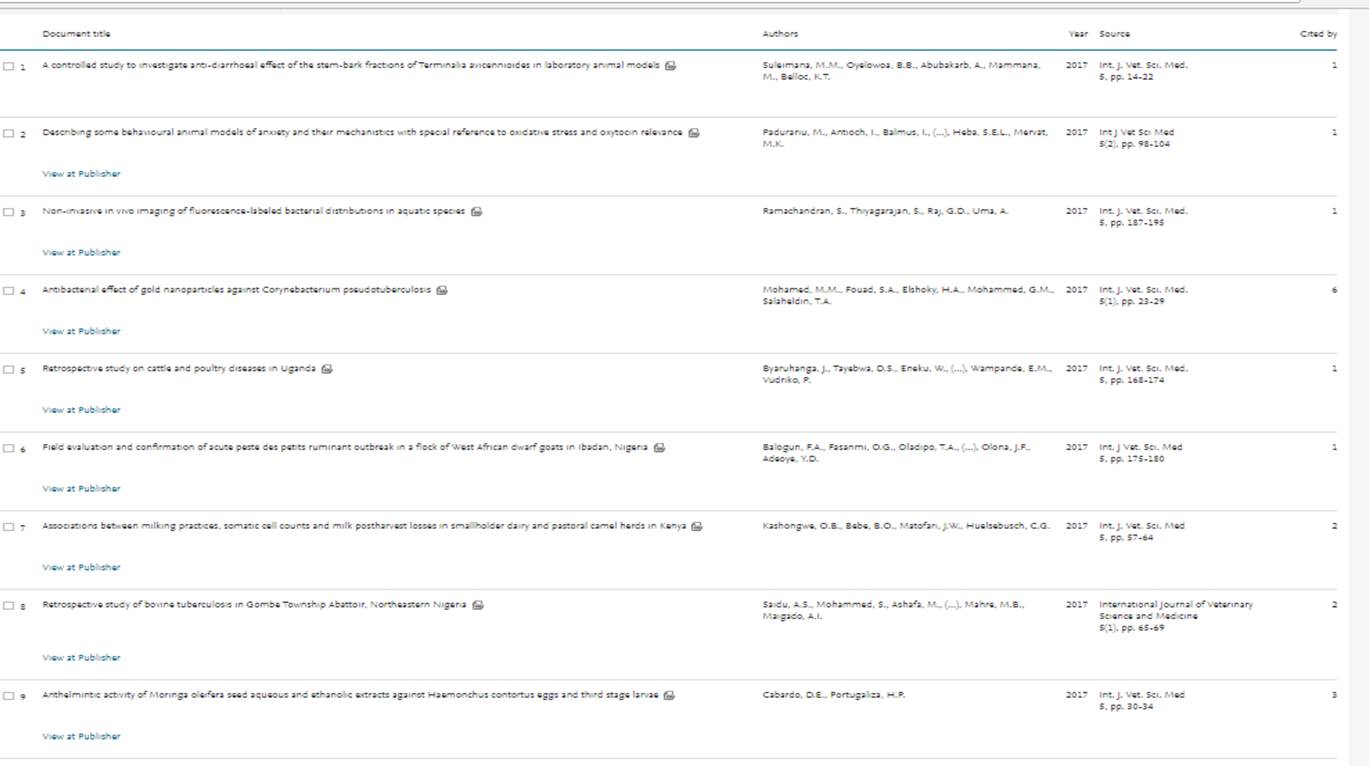Open abstract icon beside anxiety animal models article
Viewport: 1369px width, 766px height.
click(x=694, y=133)
